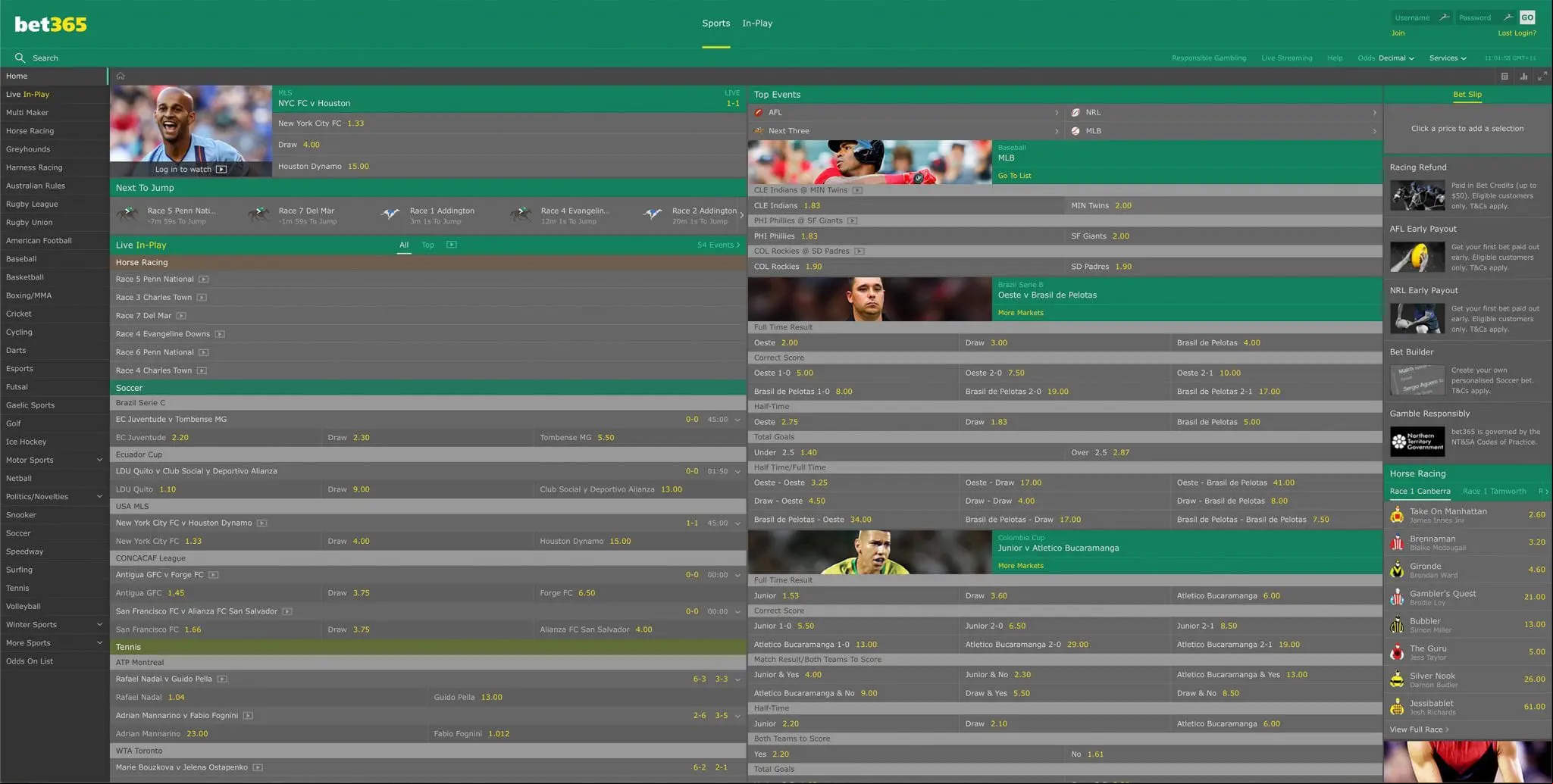Click the home icon in the breadcrumb bar

point(121,76)
